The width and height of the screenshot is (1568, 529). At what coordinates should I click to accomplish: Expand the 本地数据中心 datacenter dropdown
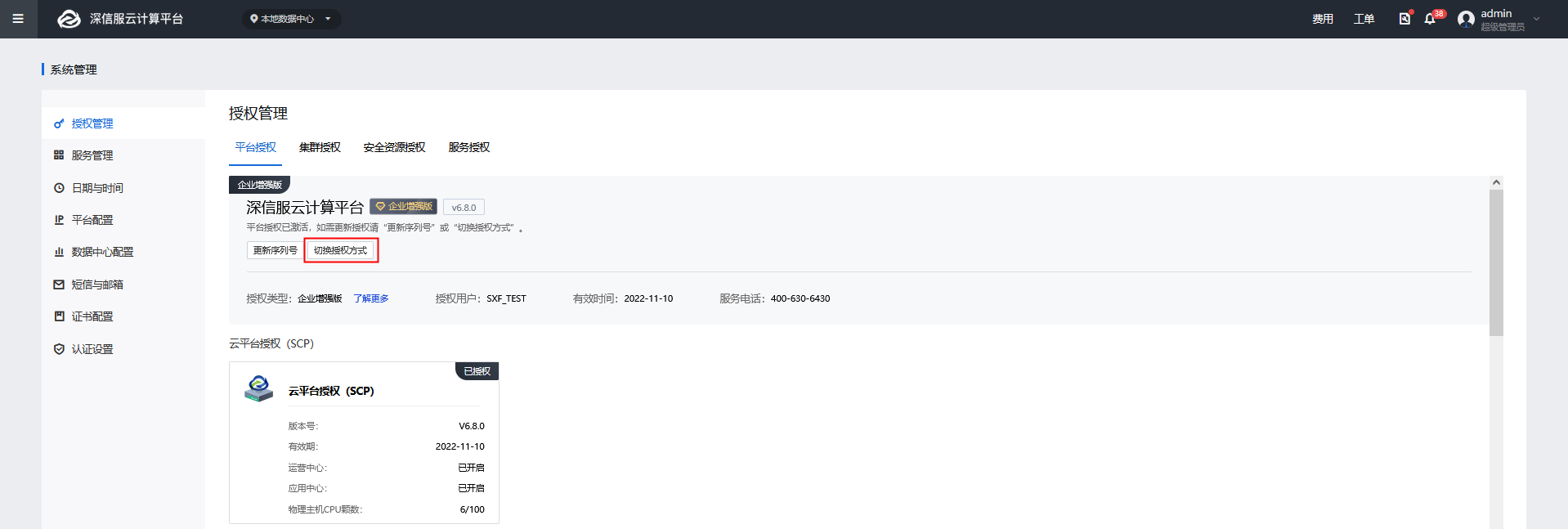[292, 19]
